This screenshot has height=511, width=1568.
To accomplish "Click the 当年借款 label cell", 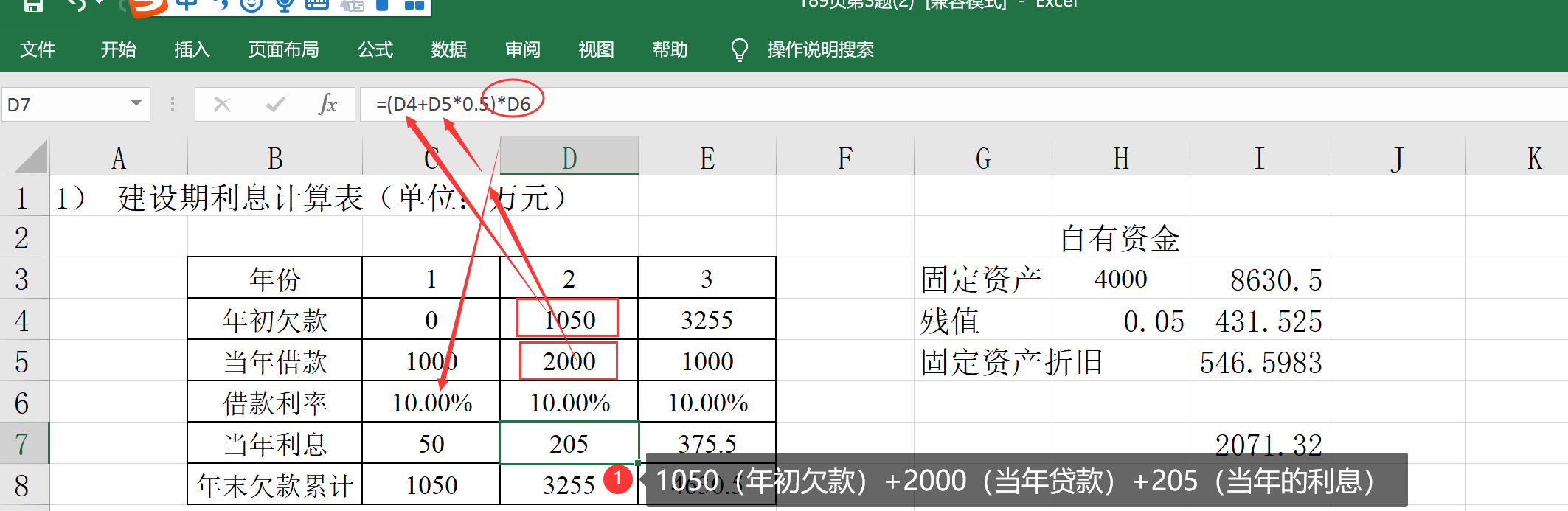I will (x=275, y=361).
